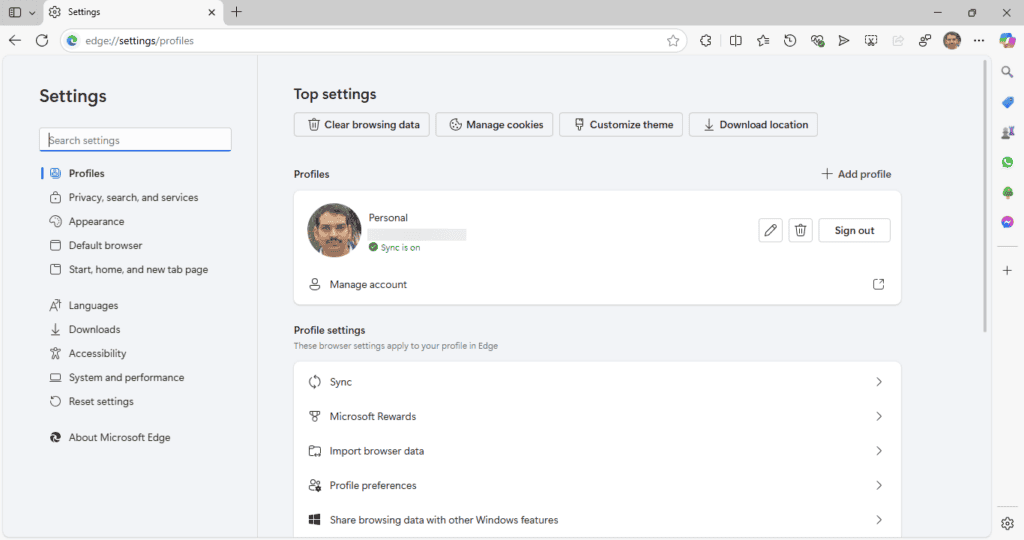Open the Favorites star-list icon

[x=763, y=40]
